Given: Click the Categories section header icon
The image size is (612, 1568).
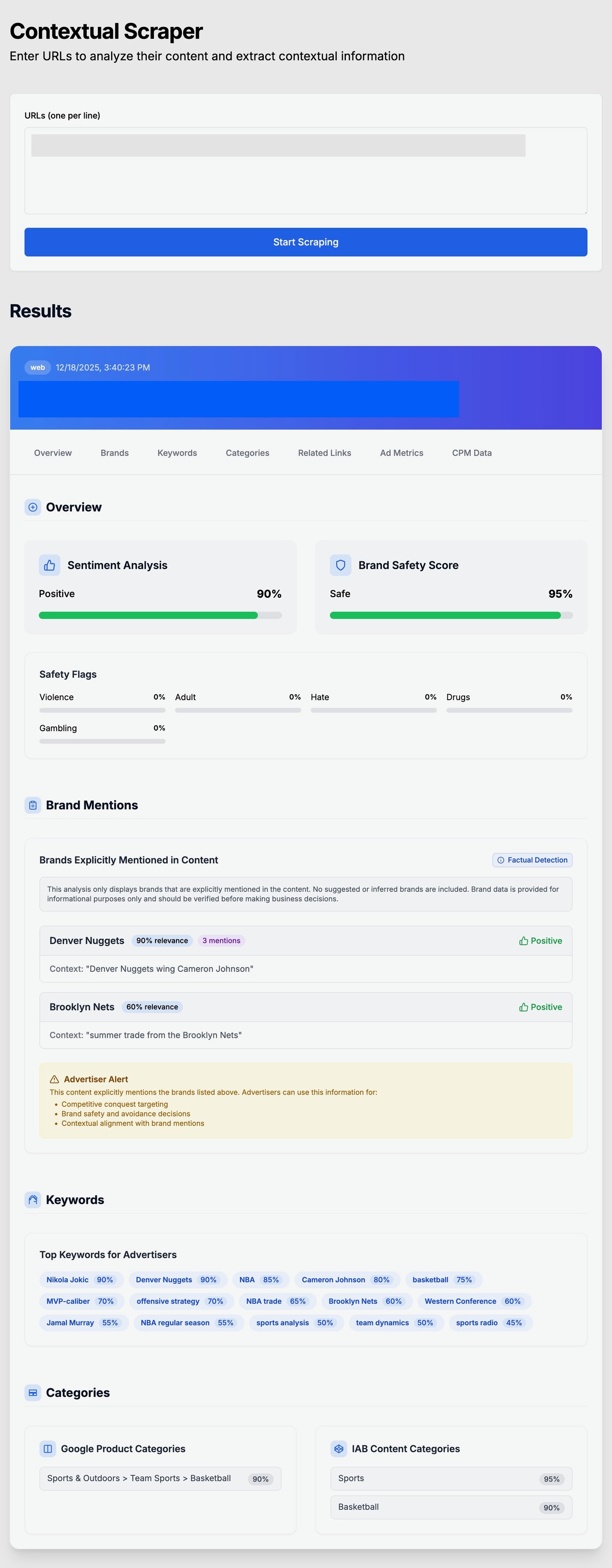Looking at the screenshot, I should 33,1393.
